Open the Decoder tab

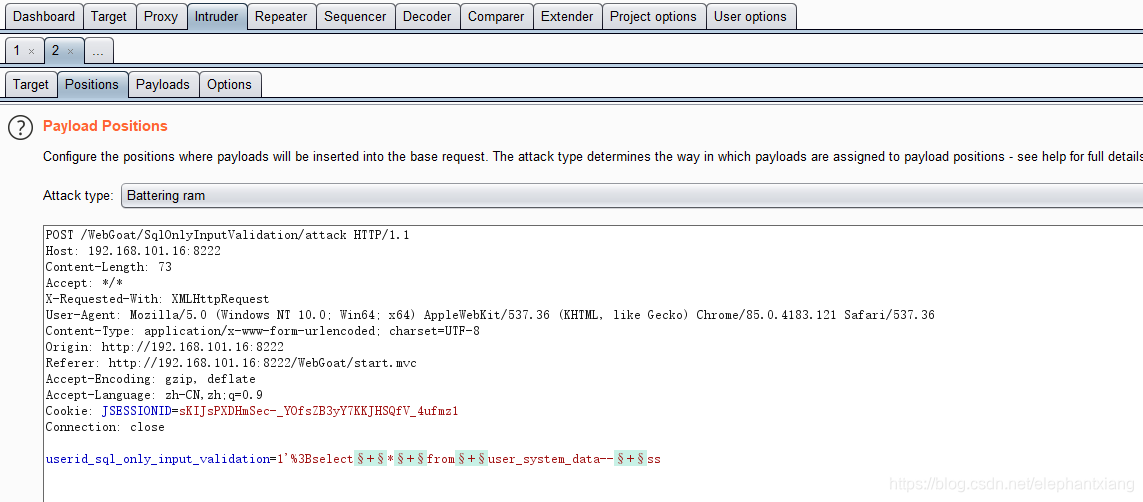coord(427,16)
